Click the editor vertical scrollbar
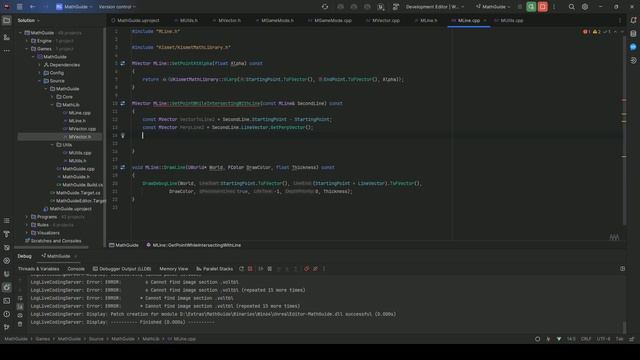Image resolution: width=640 pixels, height=360 pixels. [624, 131]
